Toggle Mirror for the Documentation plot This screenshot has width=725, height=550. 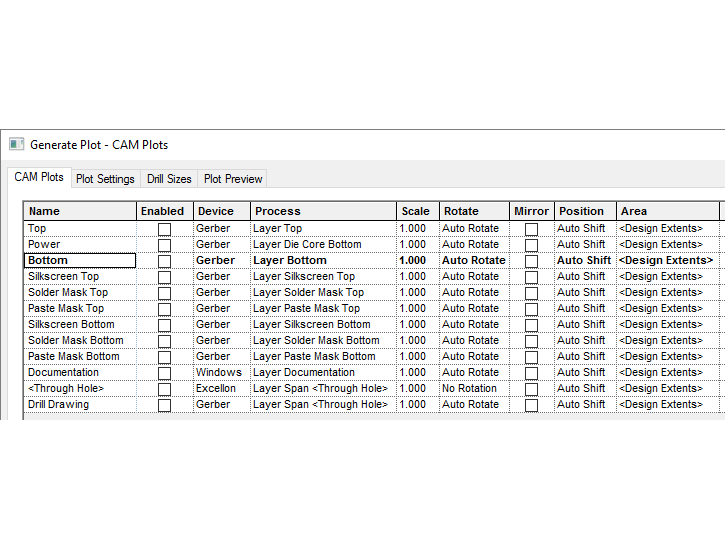click(531, 373)
